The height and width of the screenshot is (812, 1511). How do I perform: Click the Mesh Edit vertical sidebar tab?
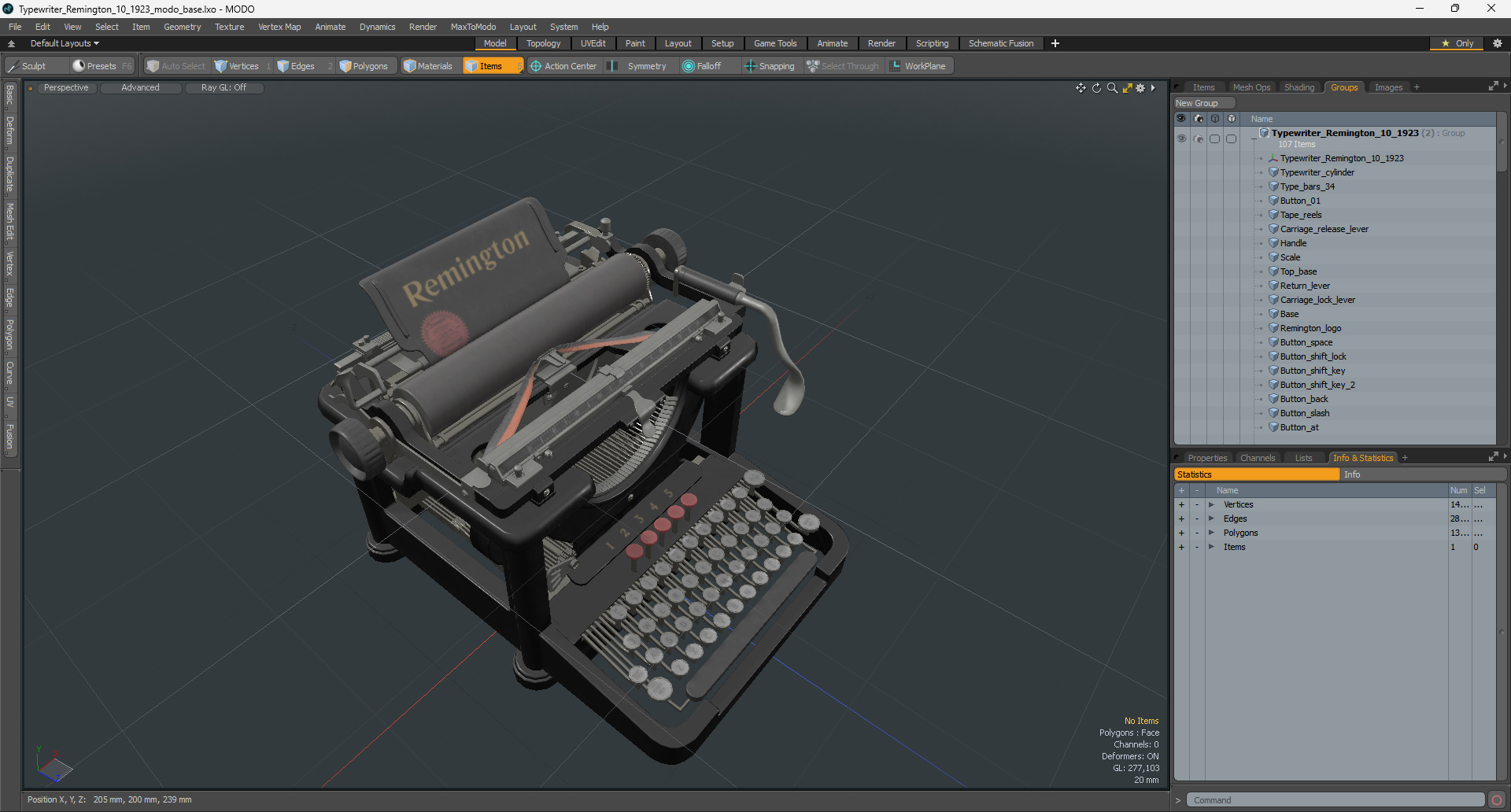pyautogui.click(x=9, y=221)
